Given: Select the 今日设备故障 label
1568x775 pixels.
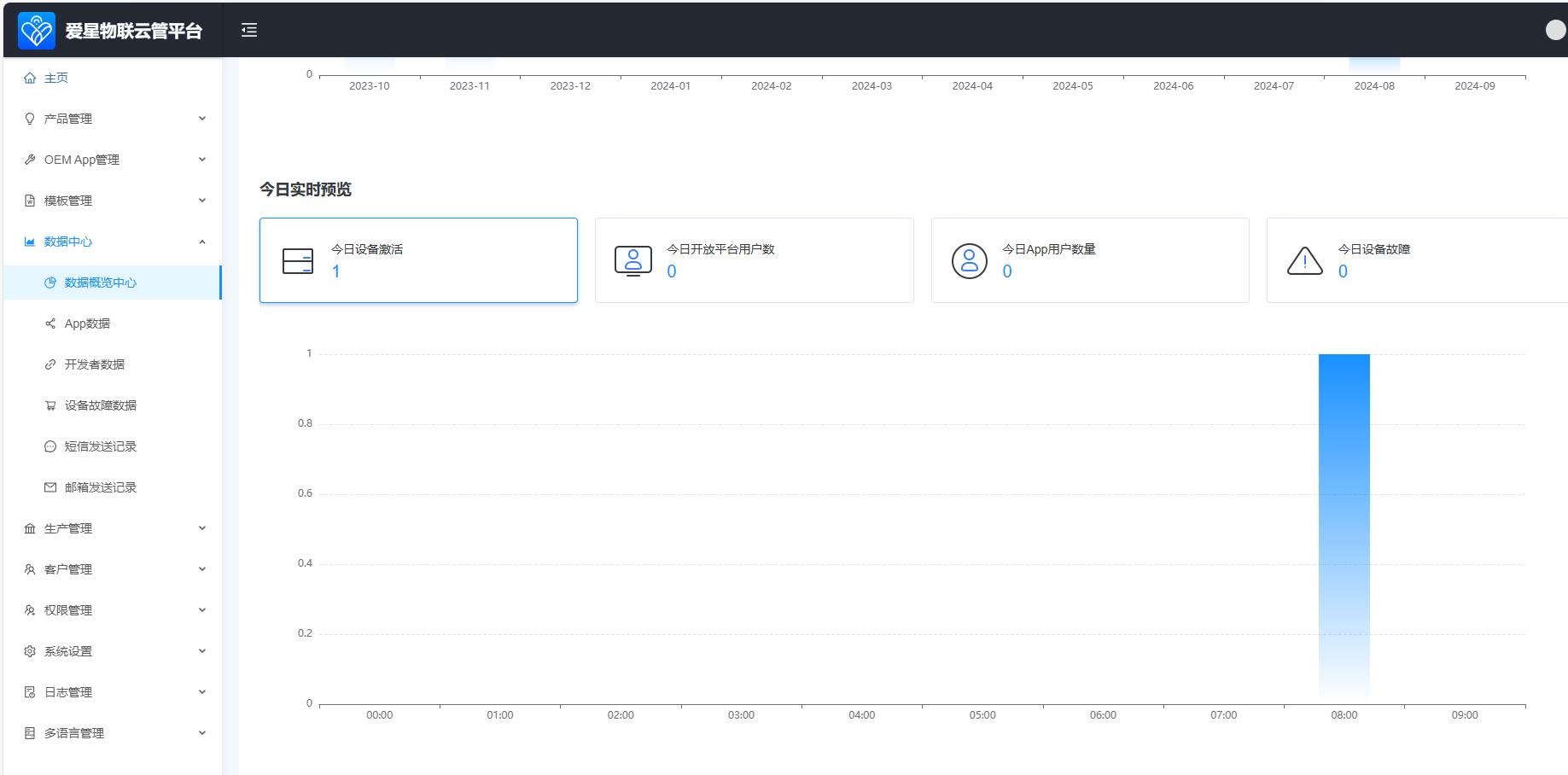Looking at the screenshot, I should click(x=1374, y=249).
